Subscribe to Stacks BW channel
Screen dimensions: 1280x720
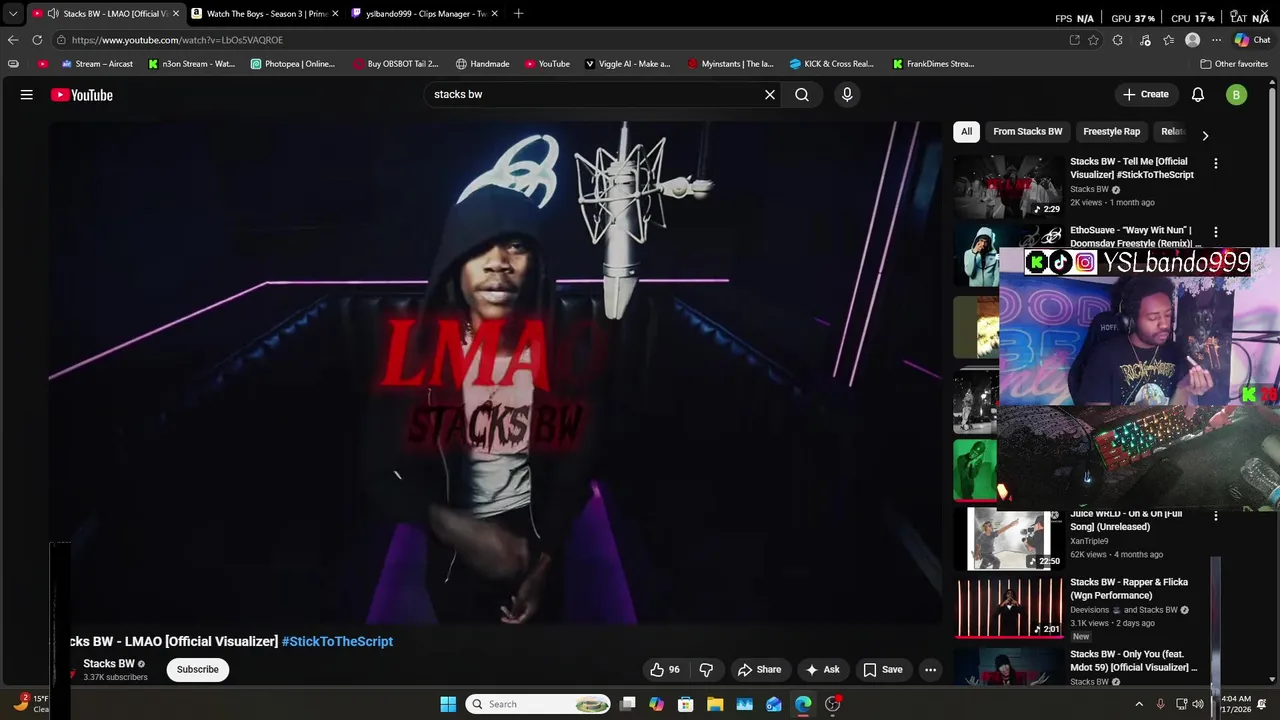click(198, 670)
